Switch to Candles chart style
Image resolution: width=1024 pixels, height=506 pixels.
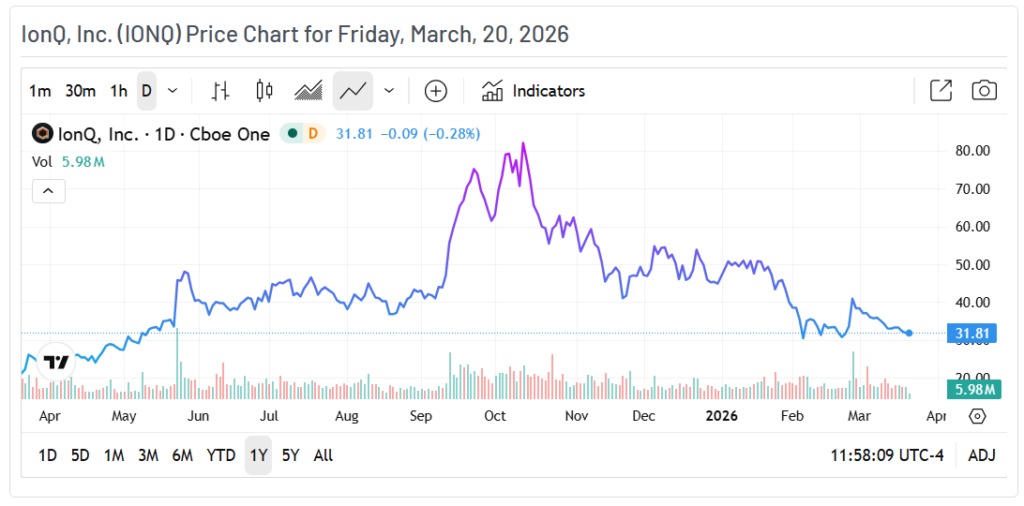(264, 91)
